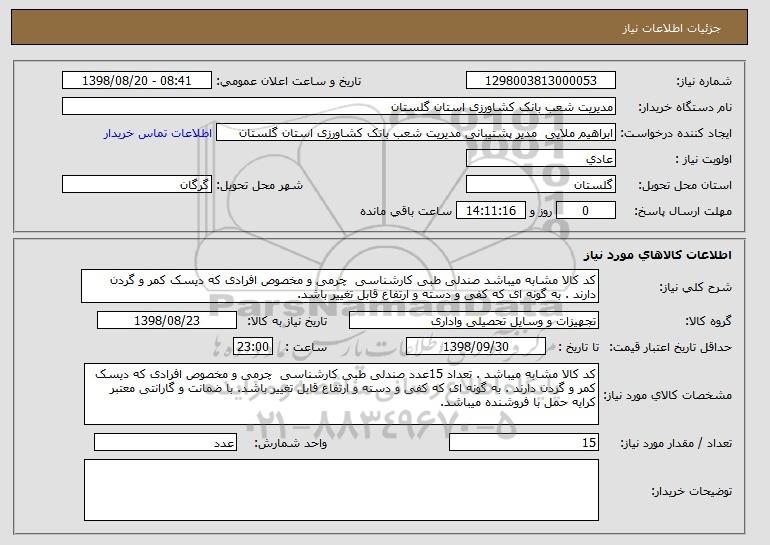Click the شماره نیاز label
Viewport: 770px width, 545px height.
point(704,82)
